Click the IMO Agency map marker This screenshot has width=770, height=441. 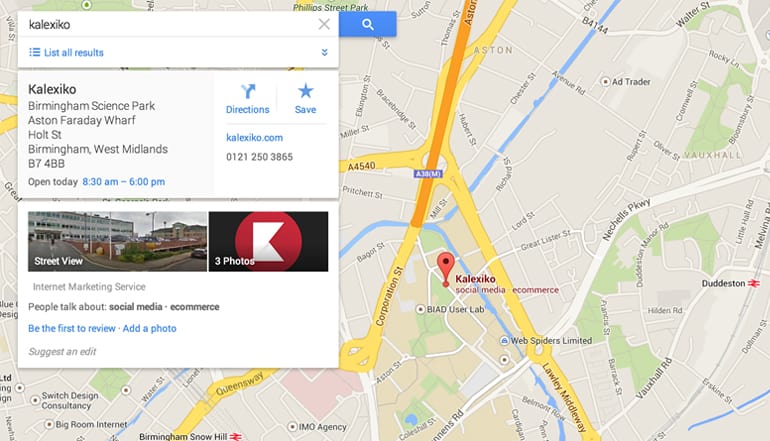click(x=292, y=426)
